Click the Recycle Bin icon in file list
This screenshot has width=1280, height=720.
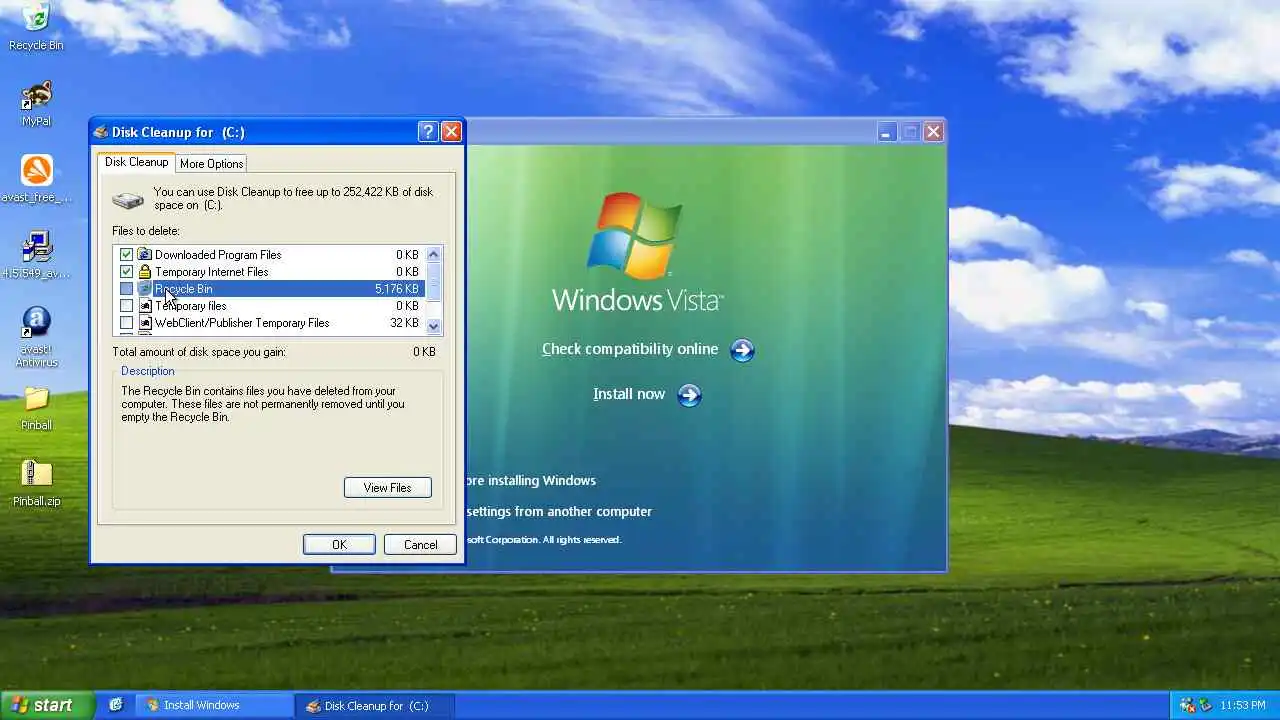[x=145, y=289]
